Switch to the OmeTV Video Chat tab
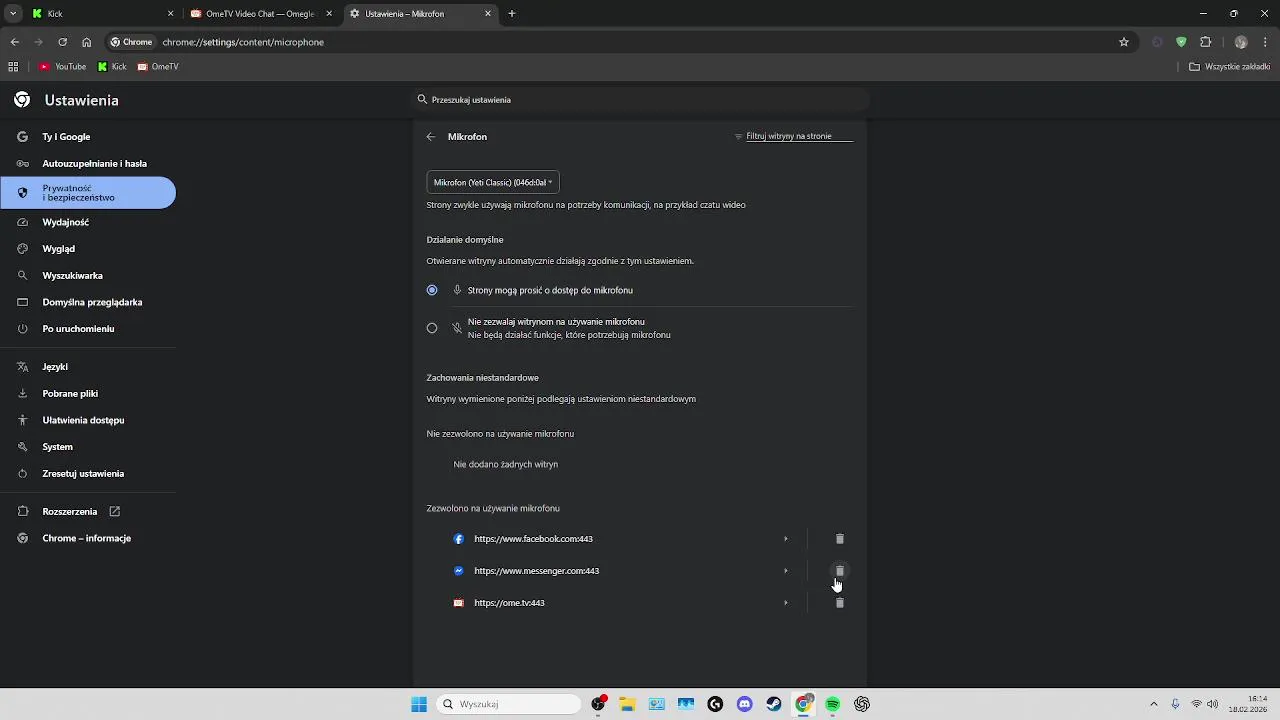Image resolution: width=1280 pixels, height=720 pixels. tap(261, 14)
